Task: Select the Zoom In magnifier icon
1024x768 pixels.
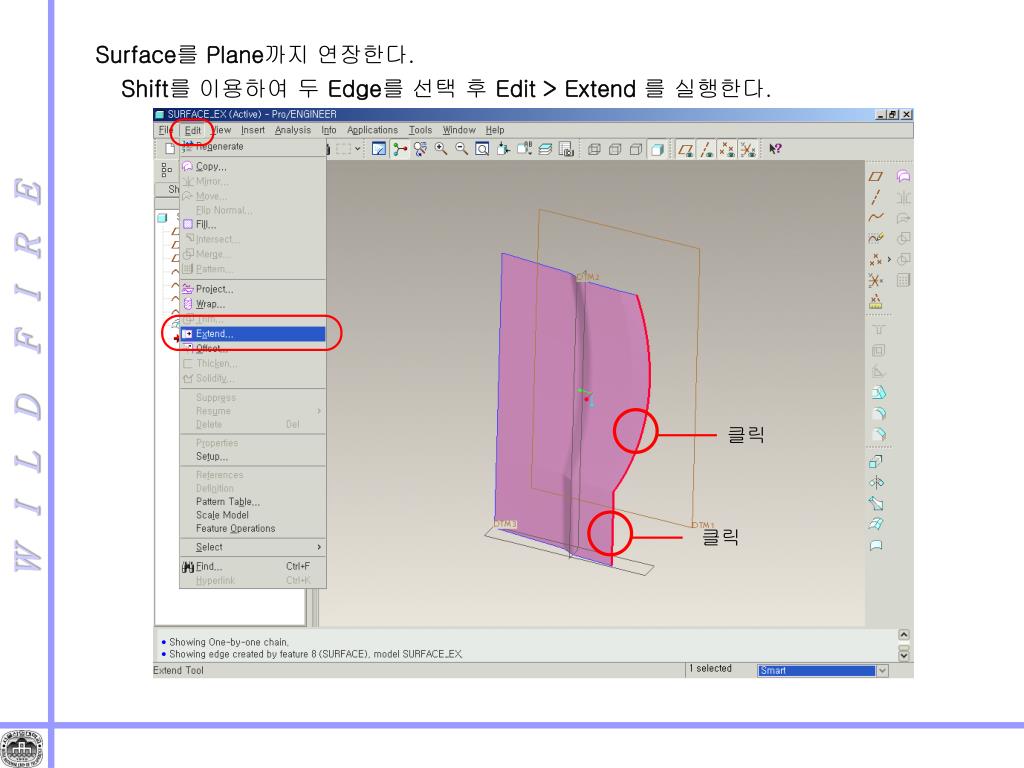Action: 441,149
